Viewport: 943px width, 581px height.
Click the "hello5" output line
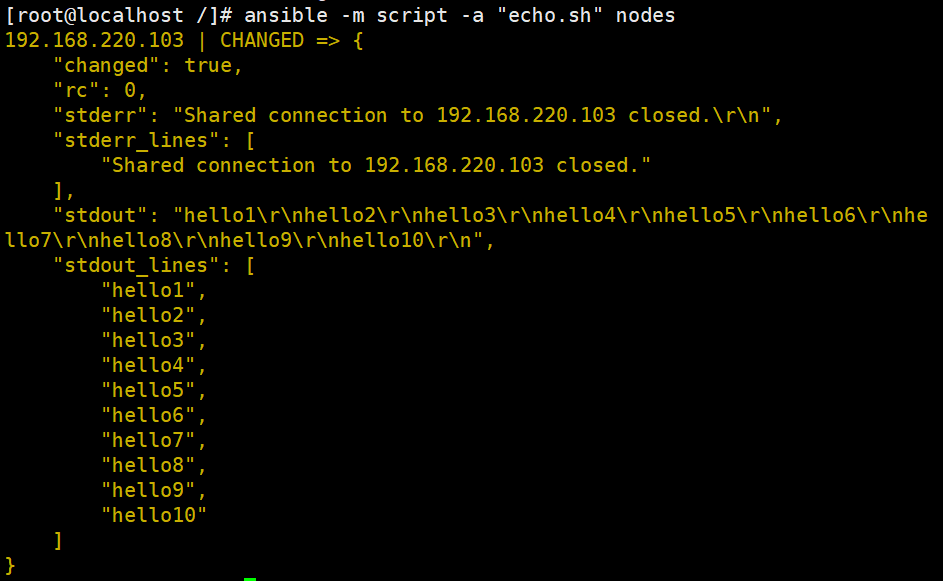click(154, 390)
